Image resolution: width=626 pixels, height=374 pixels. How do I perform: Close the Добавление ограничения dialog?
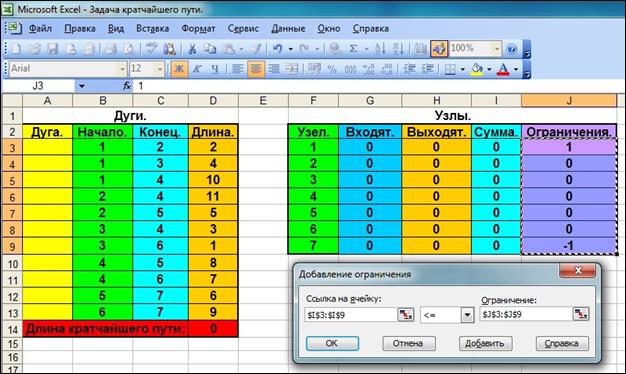(578, 271)
